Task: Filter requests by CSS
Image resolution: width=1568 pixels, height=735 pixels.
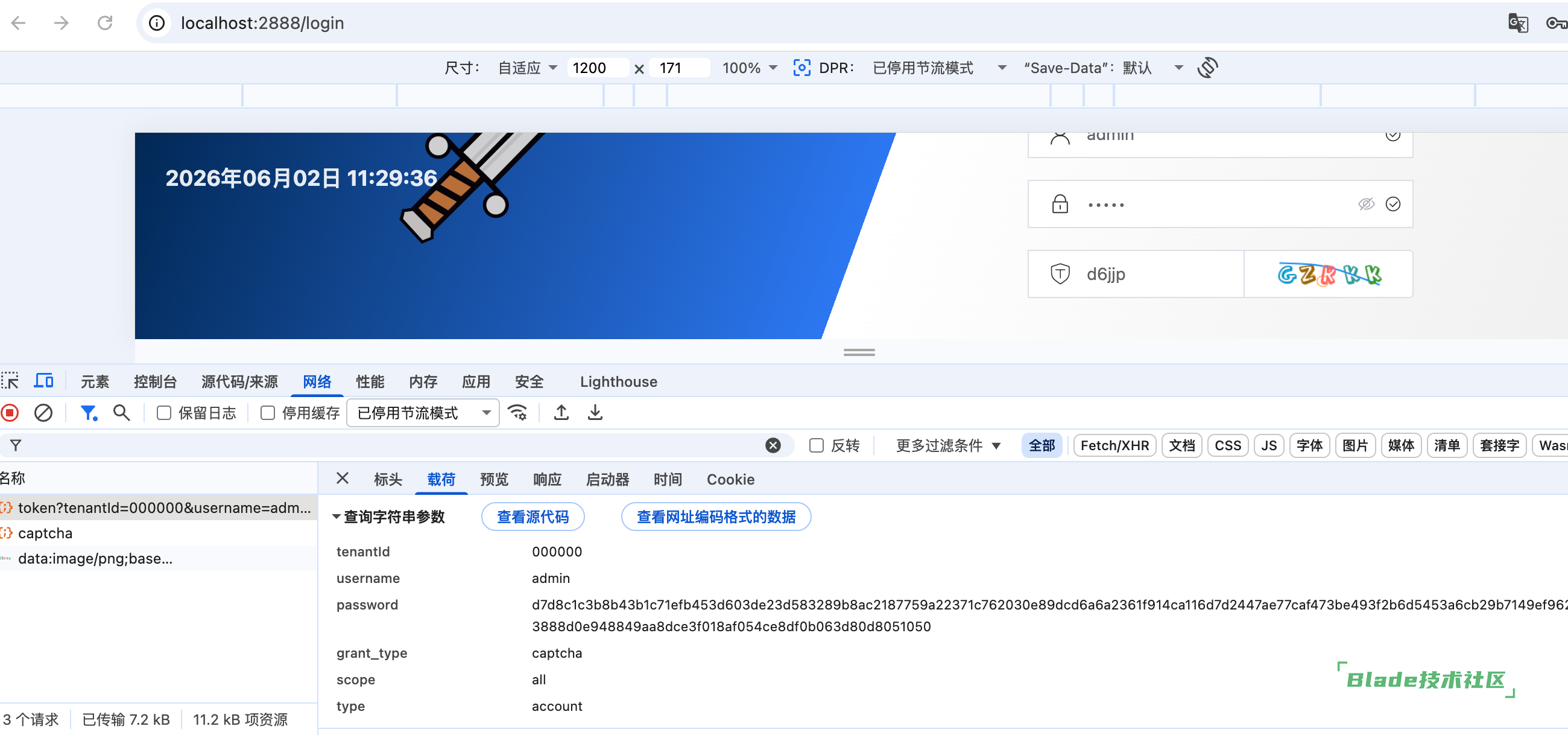Action: click(1228, 446)
